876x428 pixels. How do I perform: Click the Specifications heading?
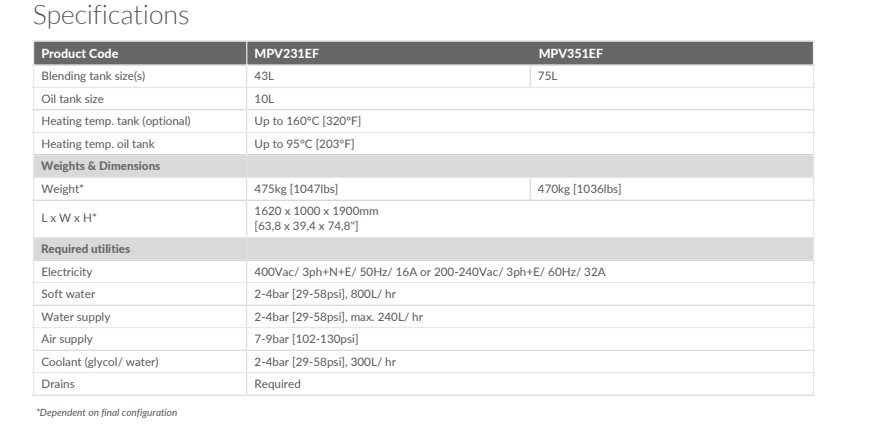pyautogui.click(x=111, y=16)
